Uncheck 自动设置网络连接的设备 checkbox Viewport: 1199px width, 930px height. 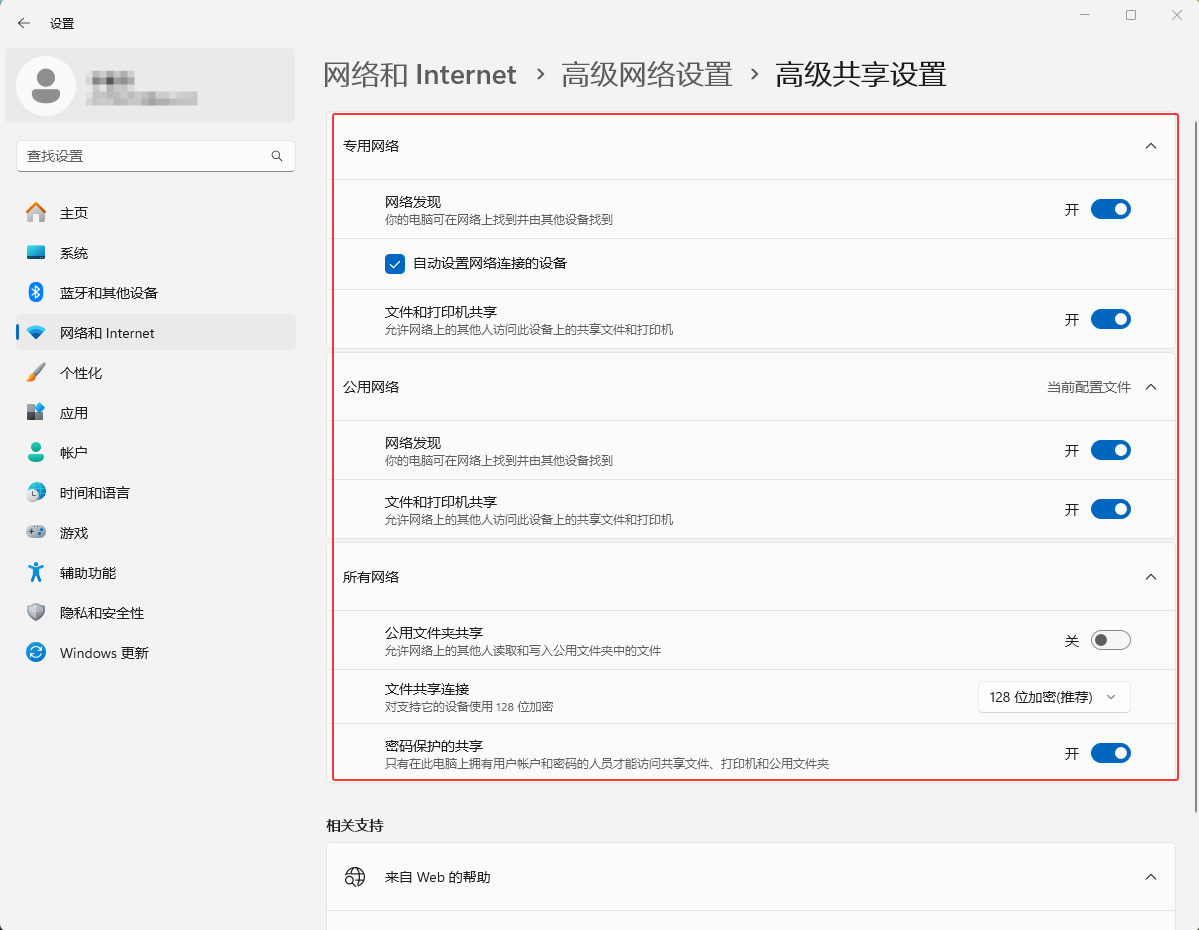click(x=394, y=264)
